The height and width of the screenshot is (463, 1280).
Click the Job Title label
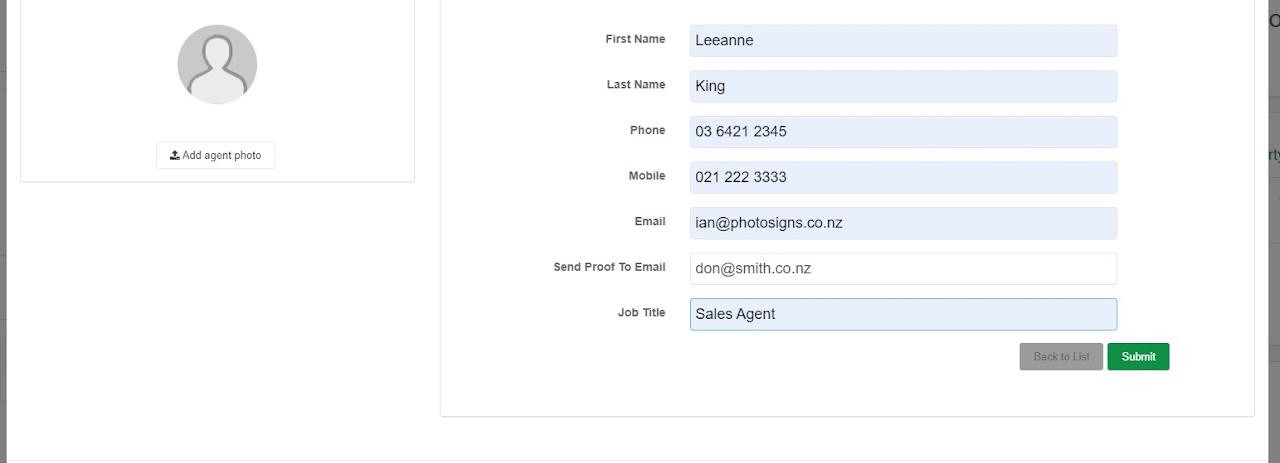tap(641, 313)
